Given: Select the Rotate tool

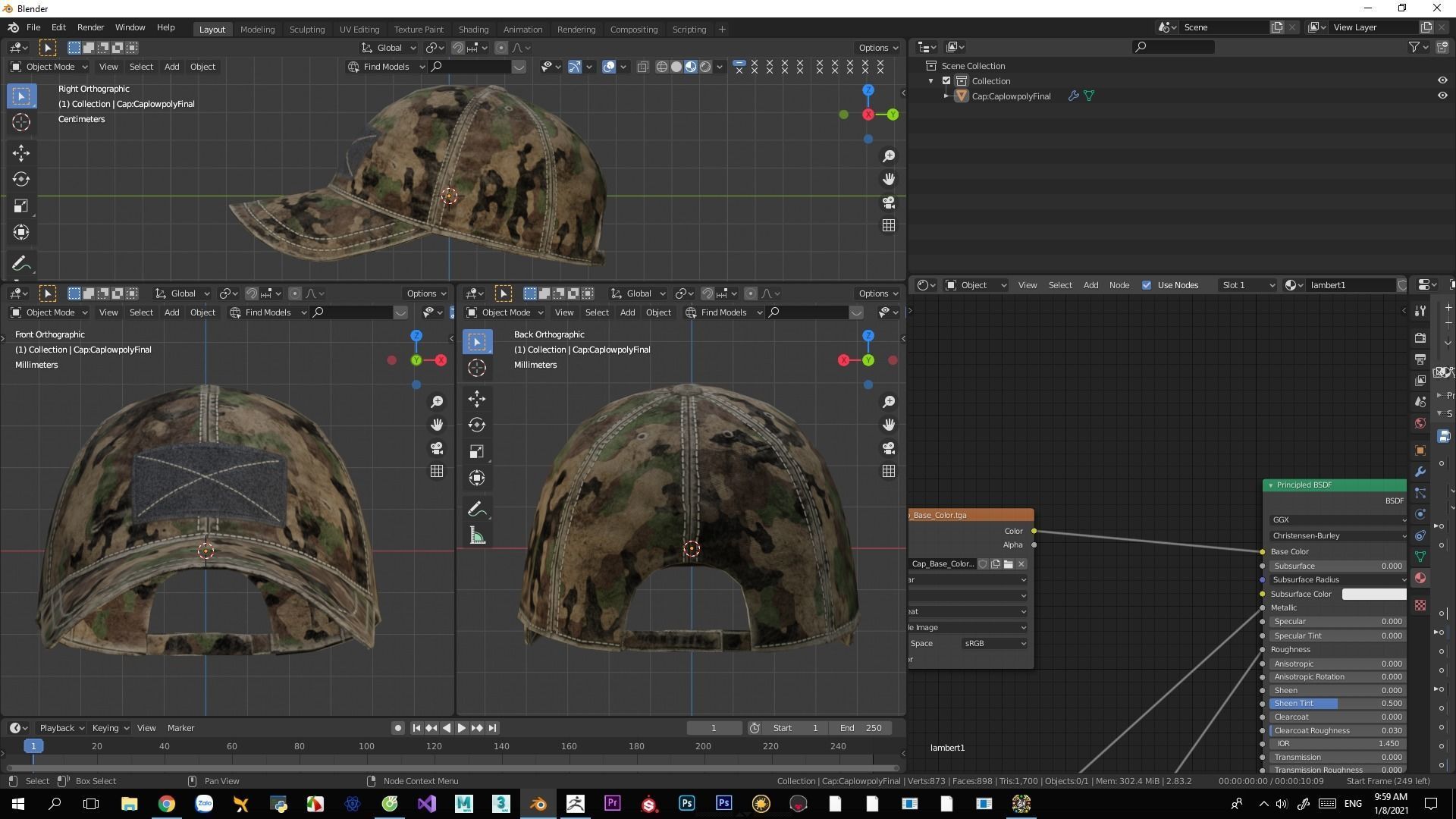Looking at the screenshot, I should coord(21,180).
